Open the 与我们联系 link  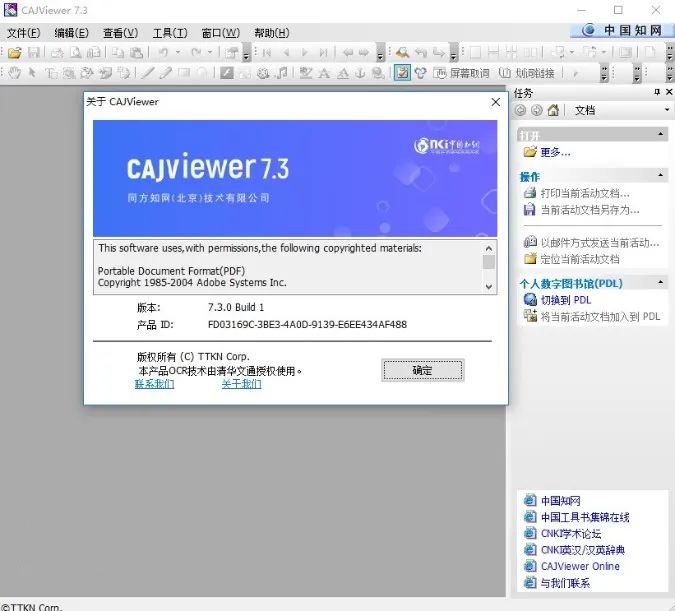pyautogui.click(x=565, y=583)
